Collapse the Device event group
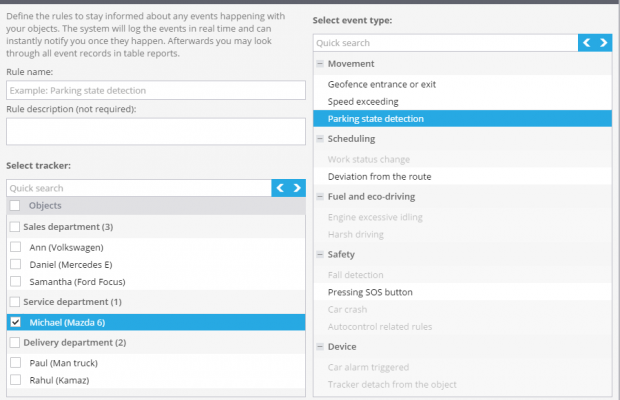The width and height of the screenshot is (620, 400). coord(320,347)
